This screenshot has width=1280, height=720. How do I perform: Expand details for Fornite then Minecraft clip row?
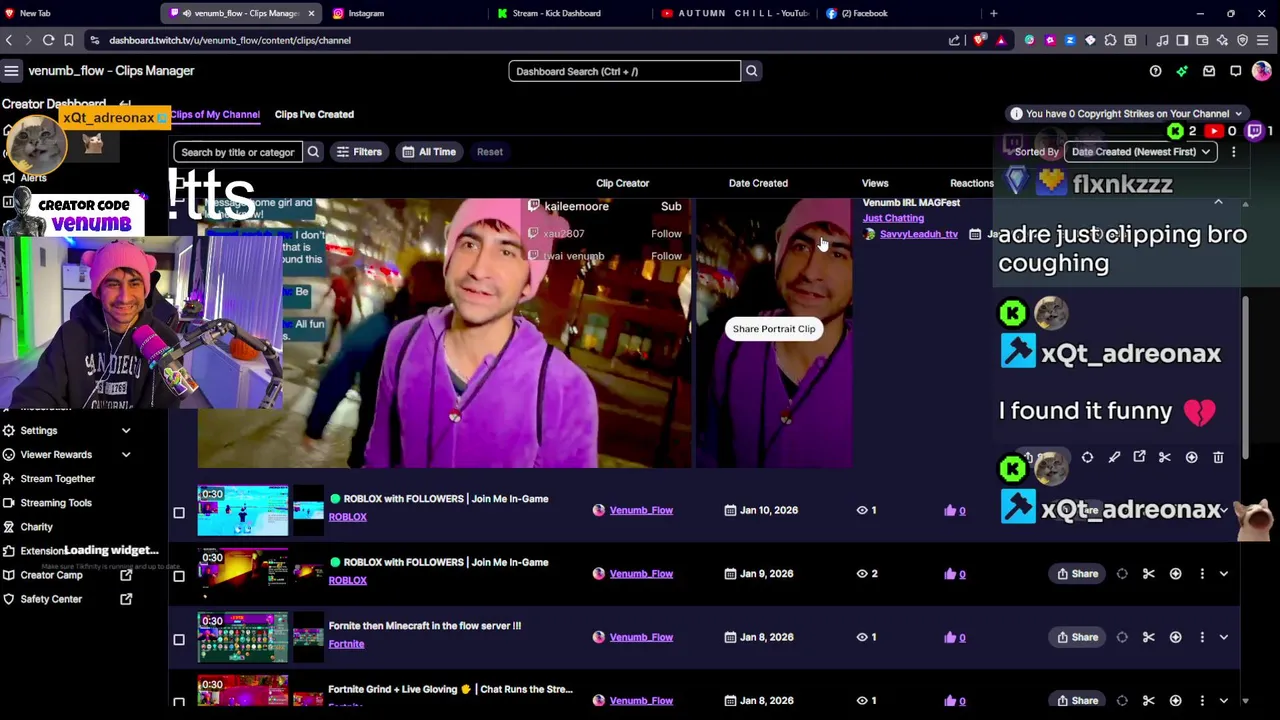1223,637
